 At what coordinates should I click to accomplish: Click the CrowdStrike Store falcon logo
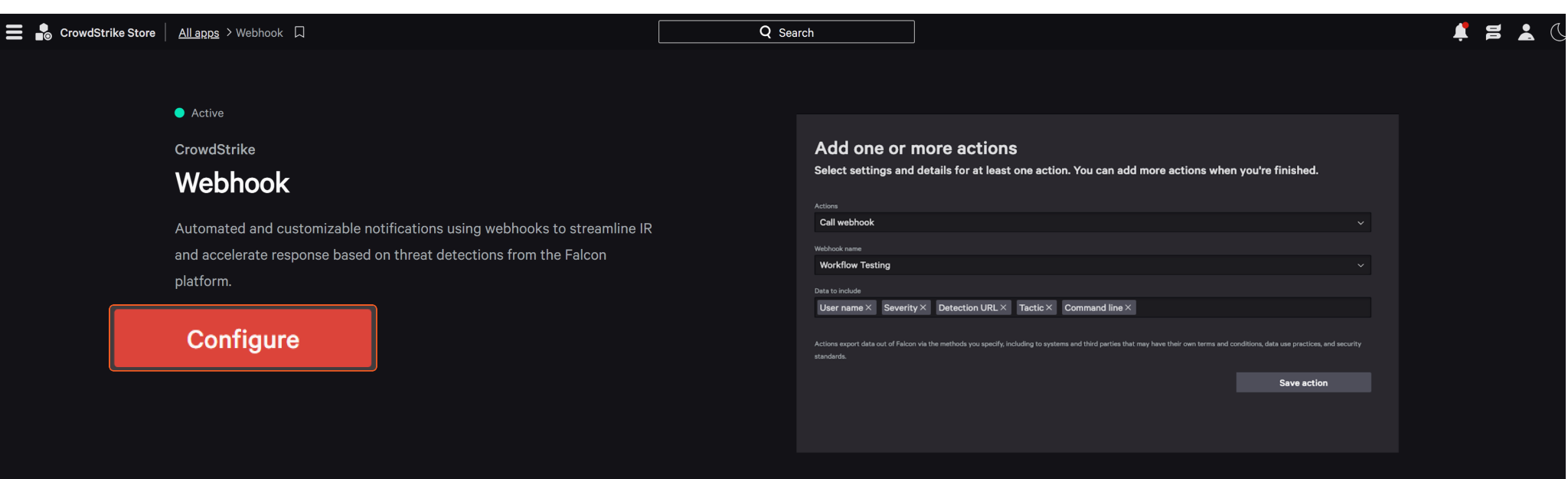(44, 32)
